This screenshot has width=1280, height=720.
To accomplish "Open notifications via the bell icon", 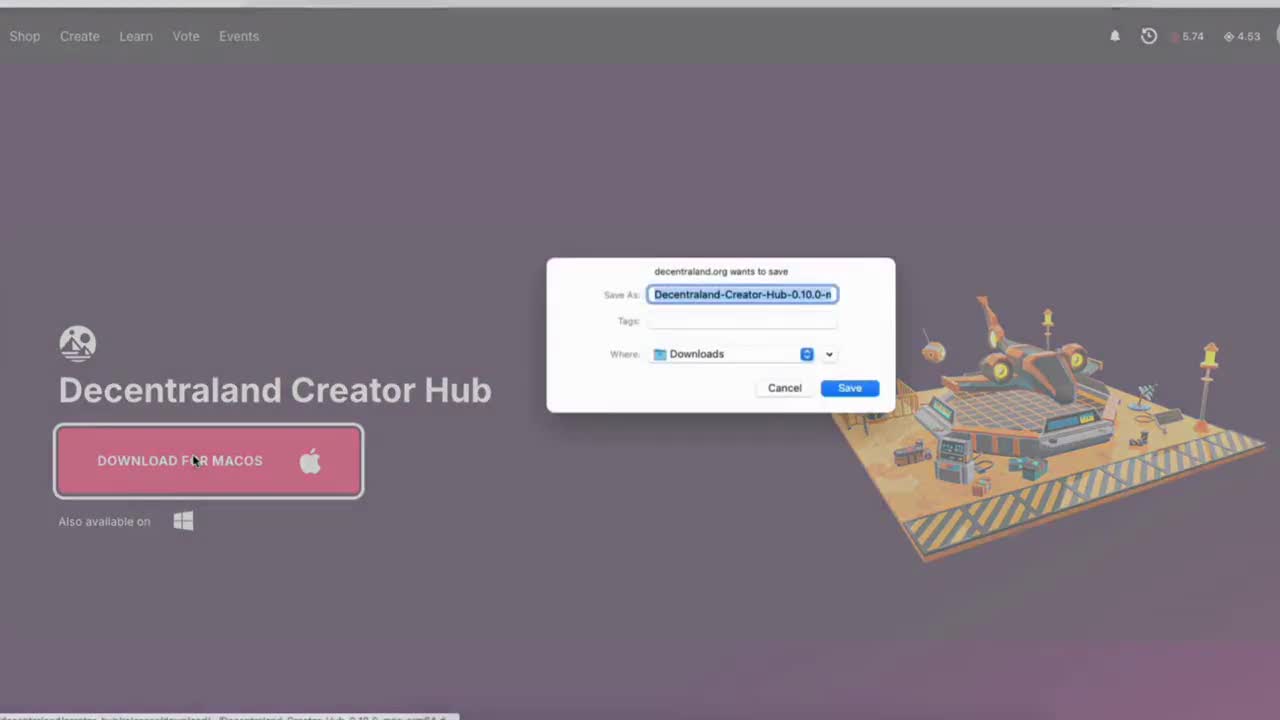I will click(x=1114, y=36).
